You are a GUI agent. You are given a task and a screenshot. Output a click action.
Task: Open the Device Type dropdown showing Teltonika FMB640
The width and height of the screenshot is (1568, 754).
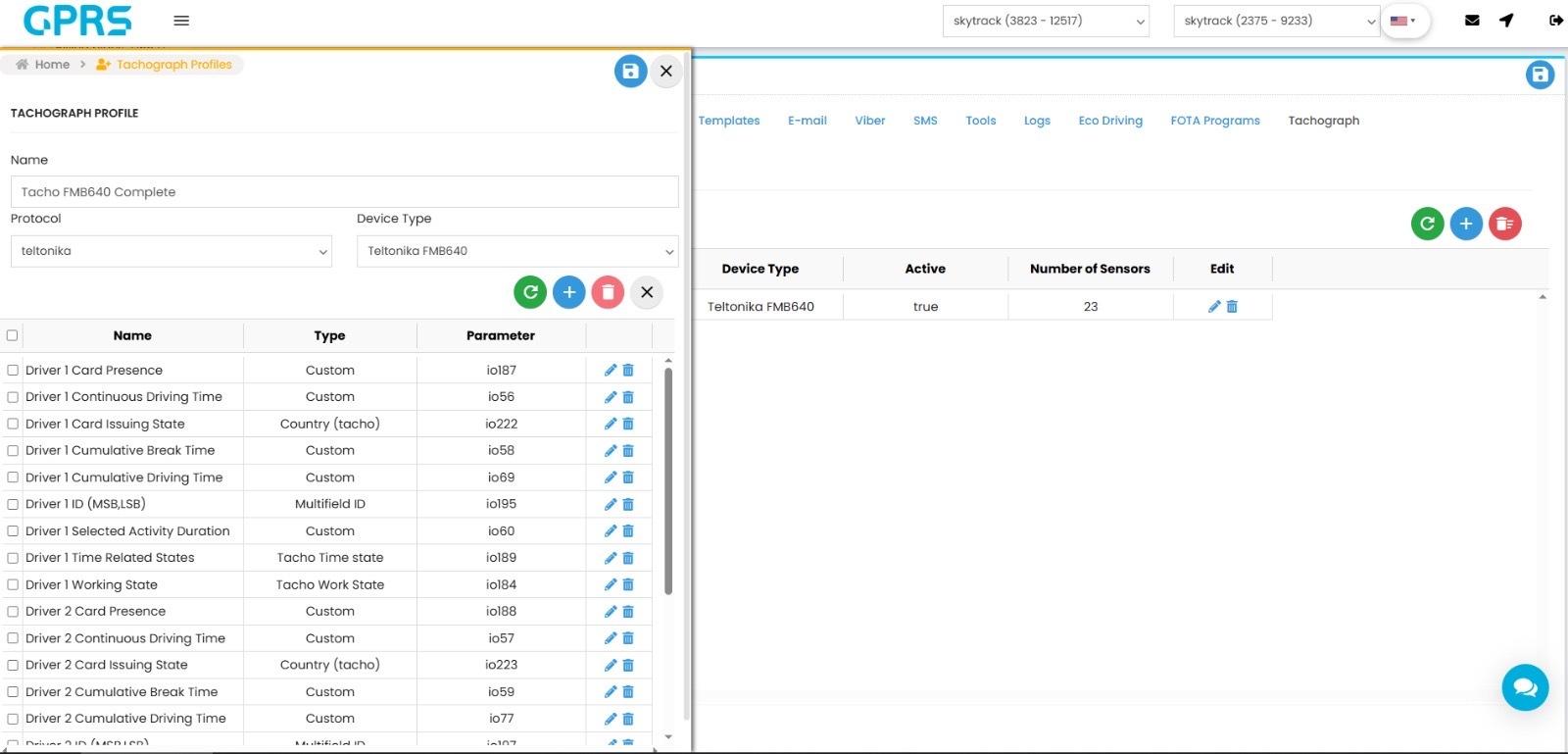tap(517, 251)
